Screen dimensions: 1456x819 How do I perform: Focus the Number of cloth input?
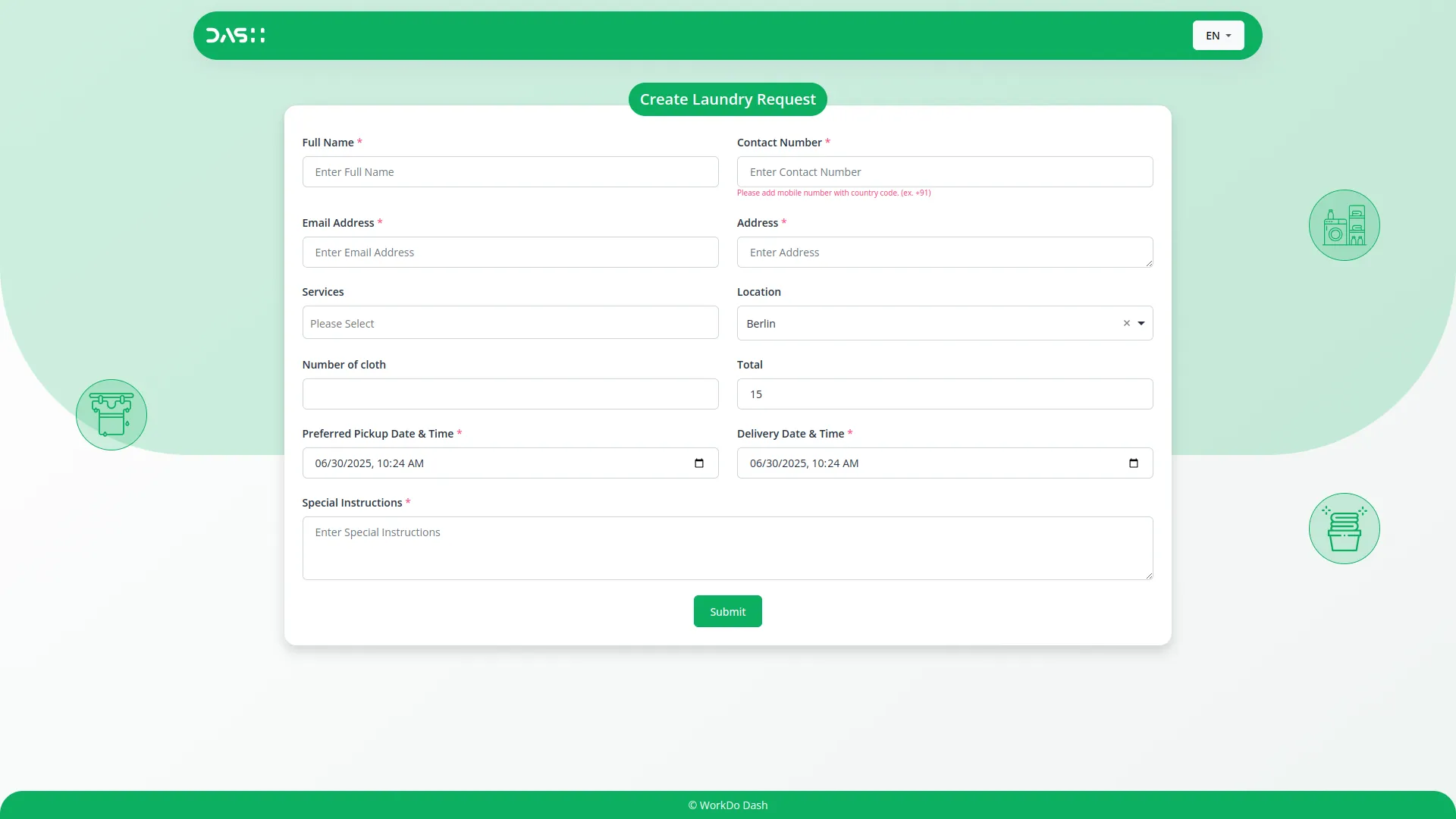(x=510, y=394)
